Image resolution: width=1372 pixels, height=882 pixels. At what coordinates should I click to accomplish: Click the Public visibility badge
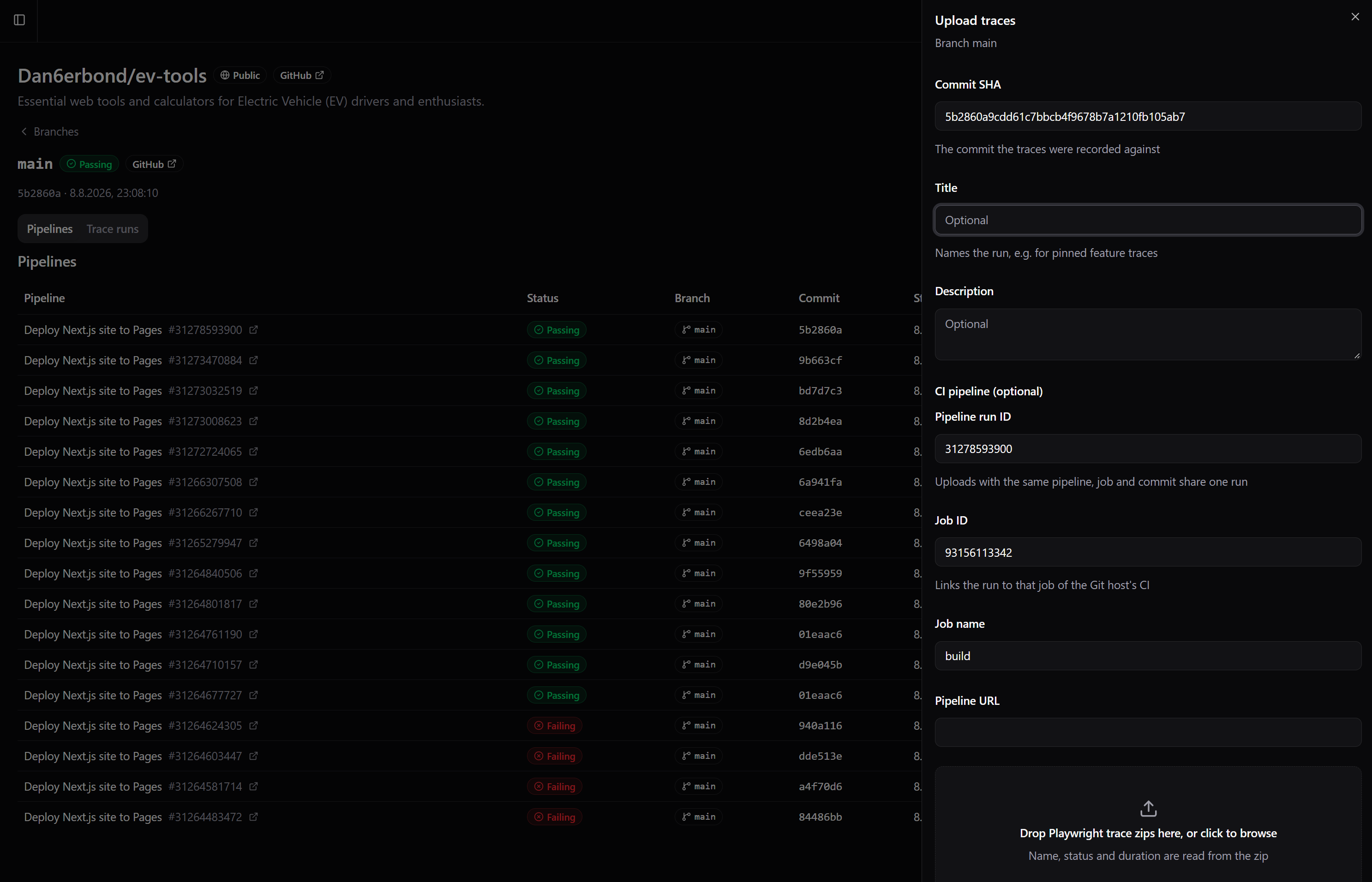(240, 76)
